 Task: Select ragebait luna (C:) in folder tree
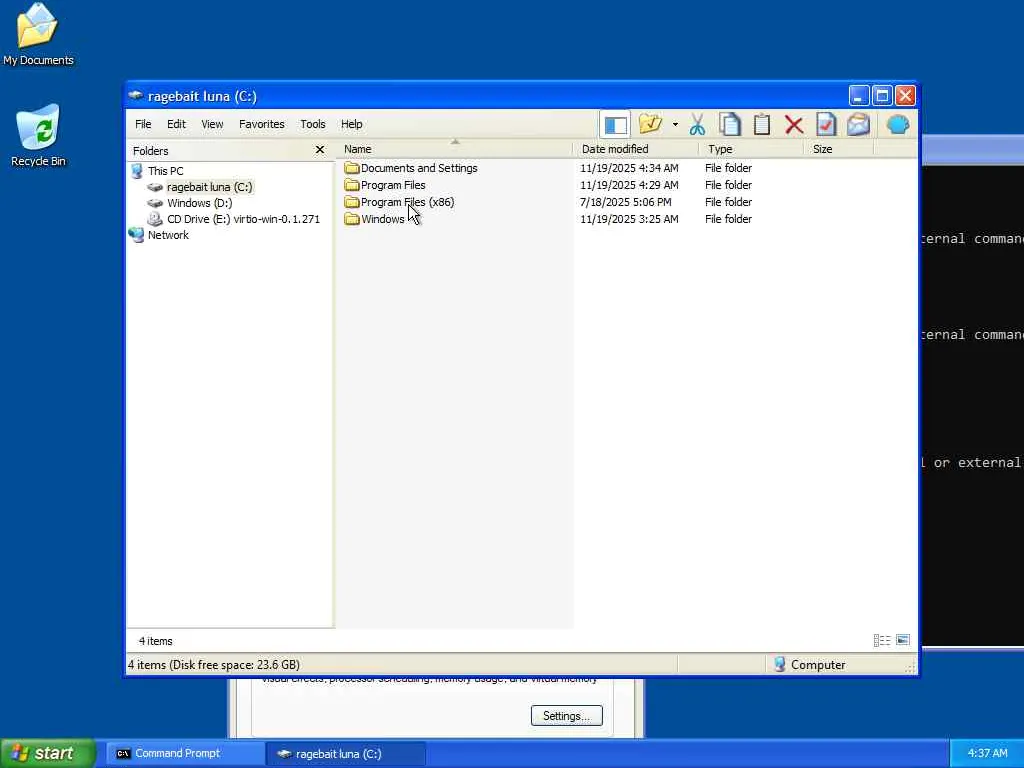coord(209,187)
